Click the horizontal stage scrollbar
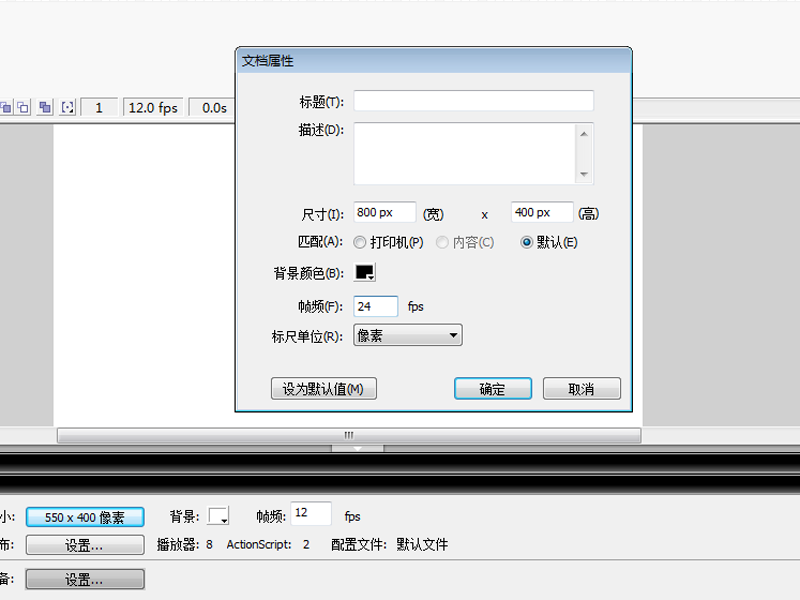The width and height of the screenshot is (800, 600). pos(349,435)
